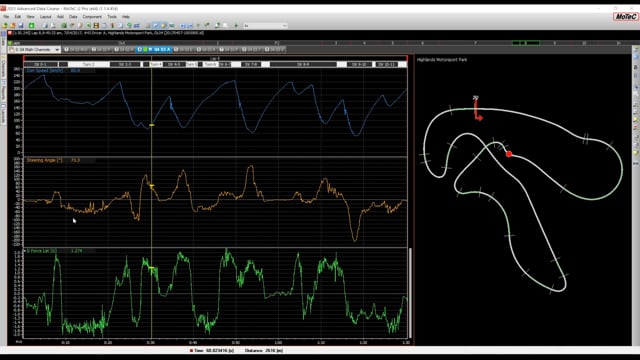Open the Math Channels workbook dropdown
This screenshot has height=360, width=640.
click(x=35, y=49)
